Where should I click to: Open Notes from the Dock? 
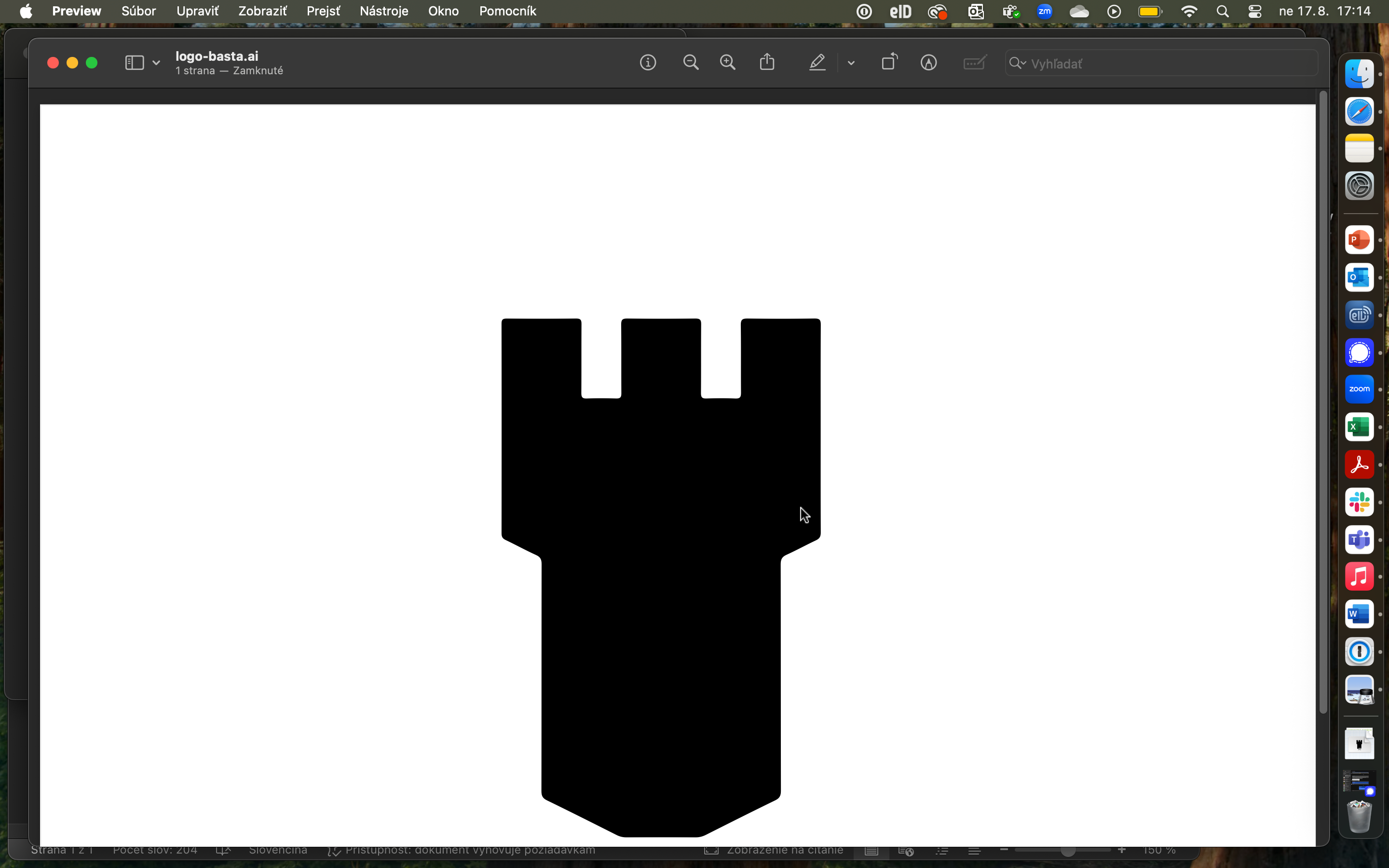[1359, 149]
